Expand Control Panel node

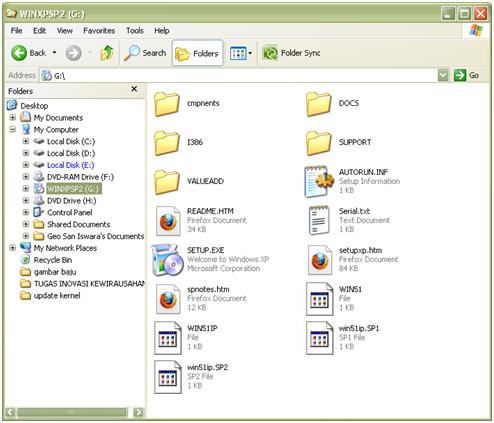point(26,212)
